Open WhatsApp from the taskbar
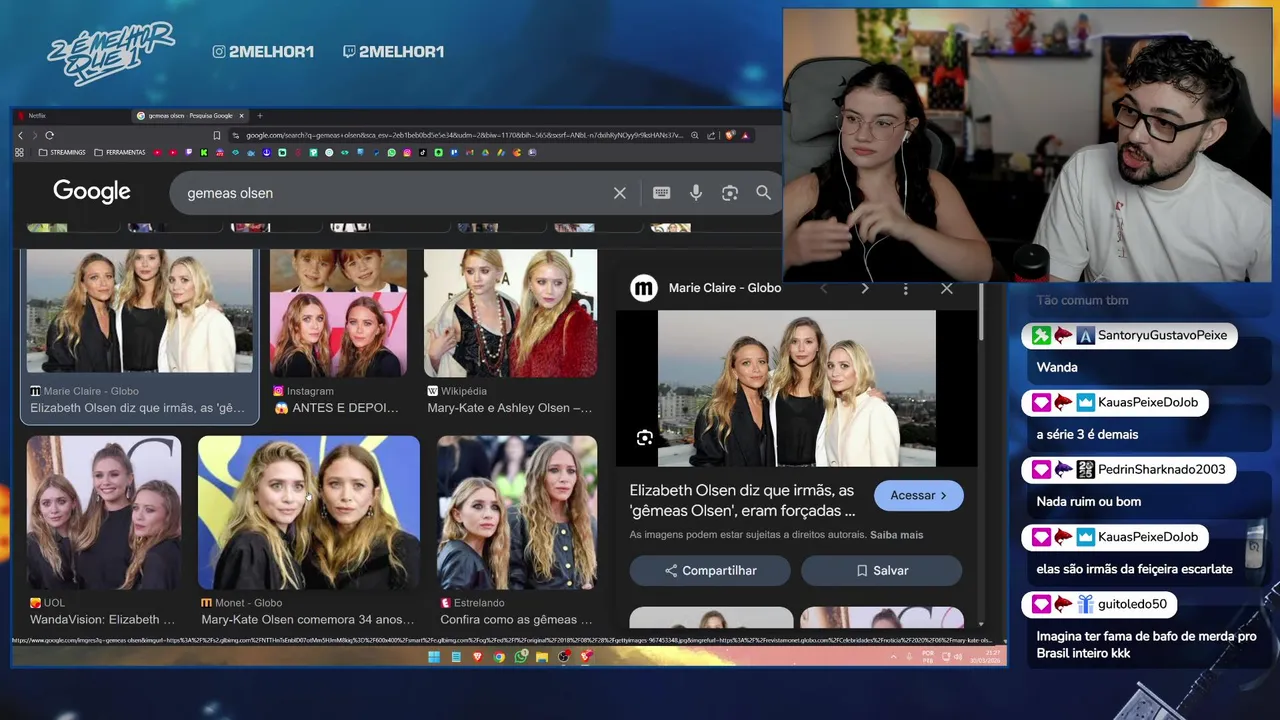The height and width of the screenshot is (720, 1280). coord(520,657)
